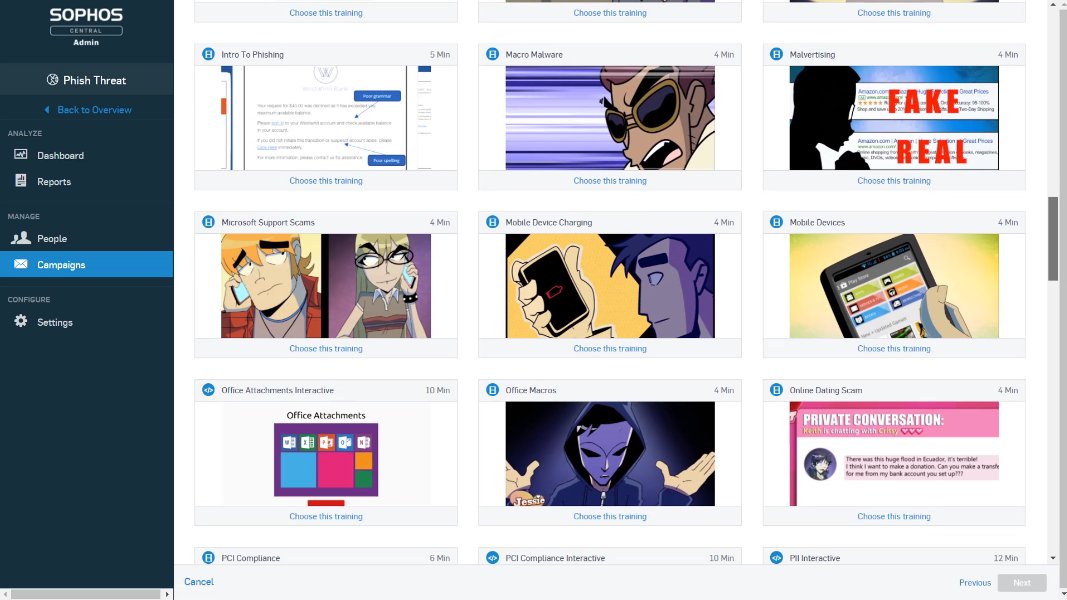Viewport: 1067px width, 600px height.
Task: Click the Intro To Phishing 5 Min label
Action: click(x=440, y=54)
